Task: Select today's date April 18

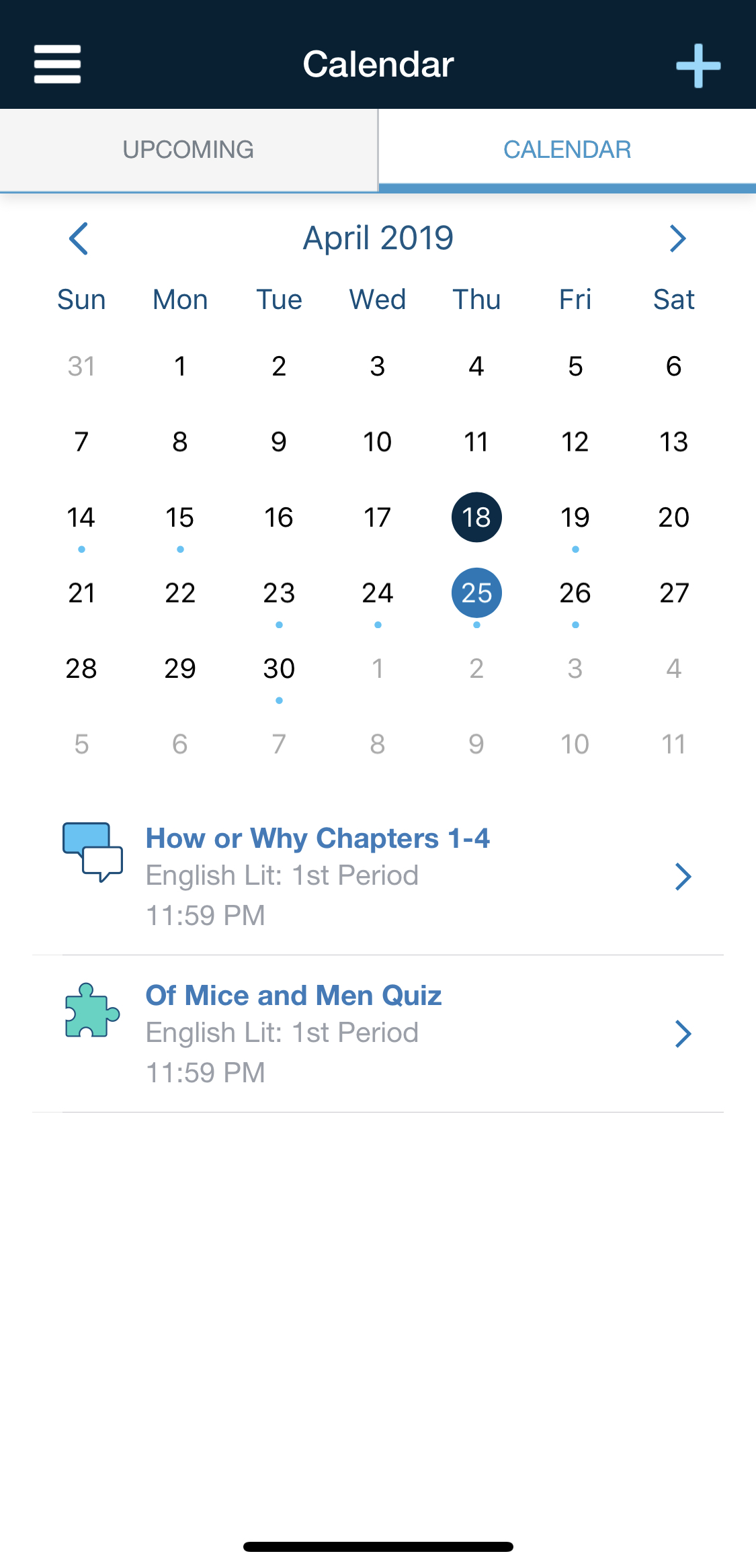Action: pyautogui.click(x=476, y=517)
